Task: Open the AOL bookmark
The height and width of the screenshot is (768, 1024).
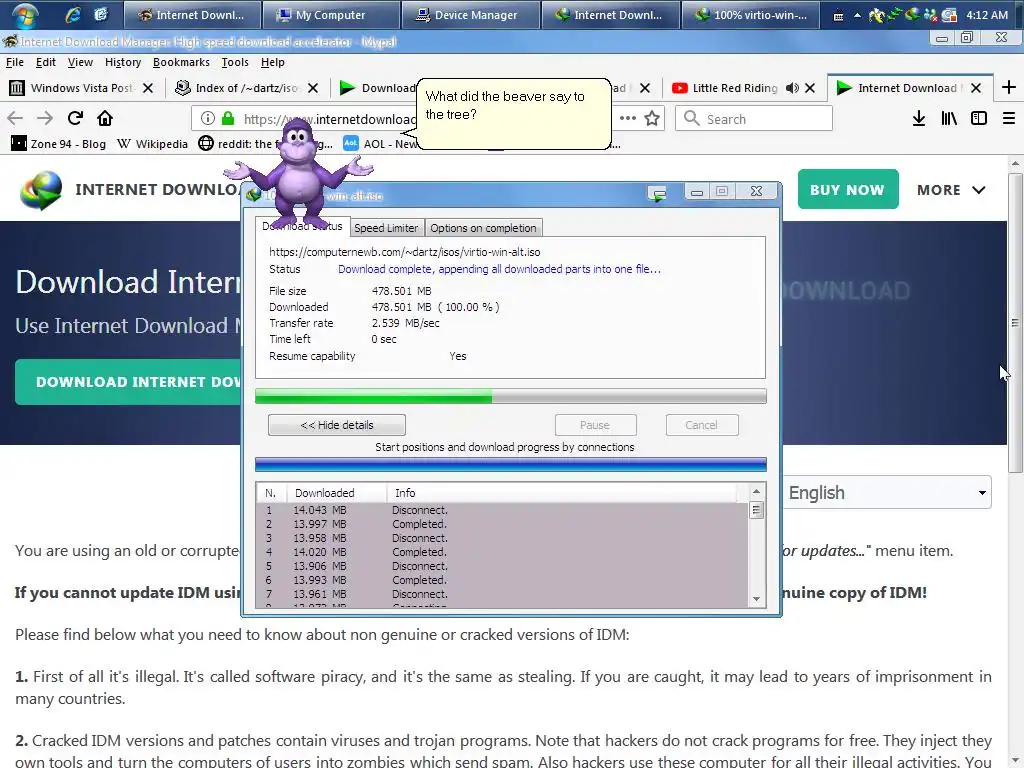Action: 380,144
